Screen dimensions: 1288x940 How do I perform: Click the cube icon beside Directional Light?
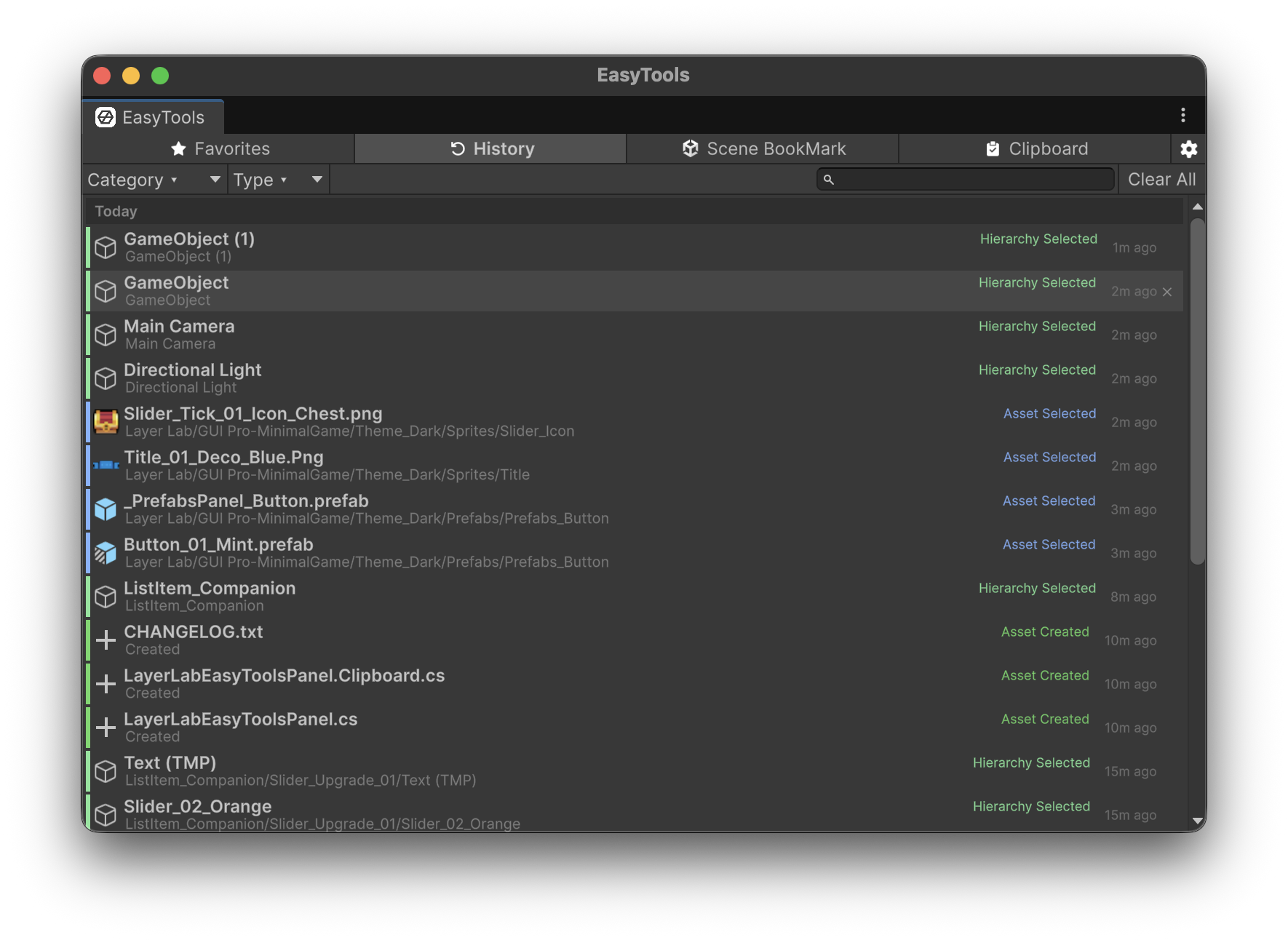(106, 378)
